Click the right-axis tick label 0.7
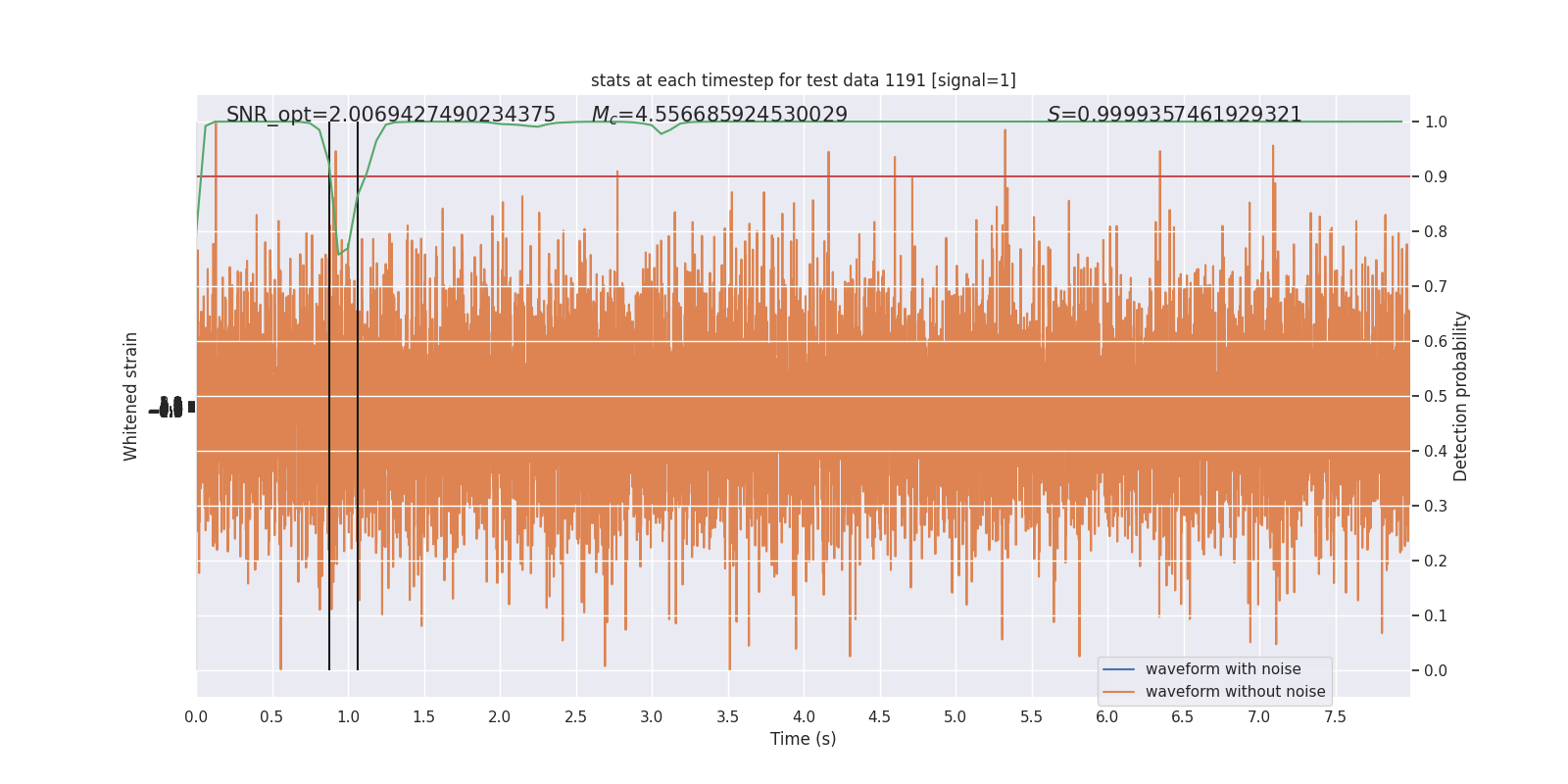Screen dimensions: 1568x784 [x=1436, y=287]
